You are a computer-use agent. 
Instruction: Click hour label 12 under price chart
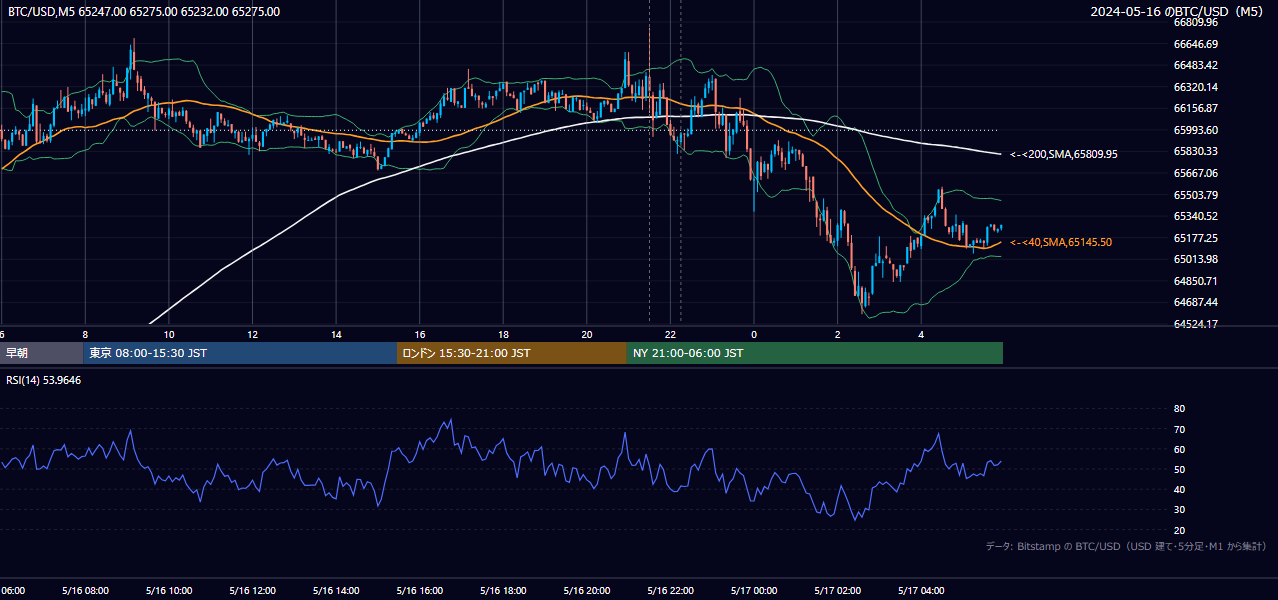tap(252, 334)
